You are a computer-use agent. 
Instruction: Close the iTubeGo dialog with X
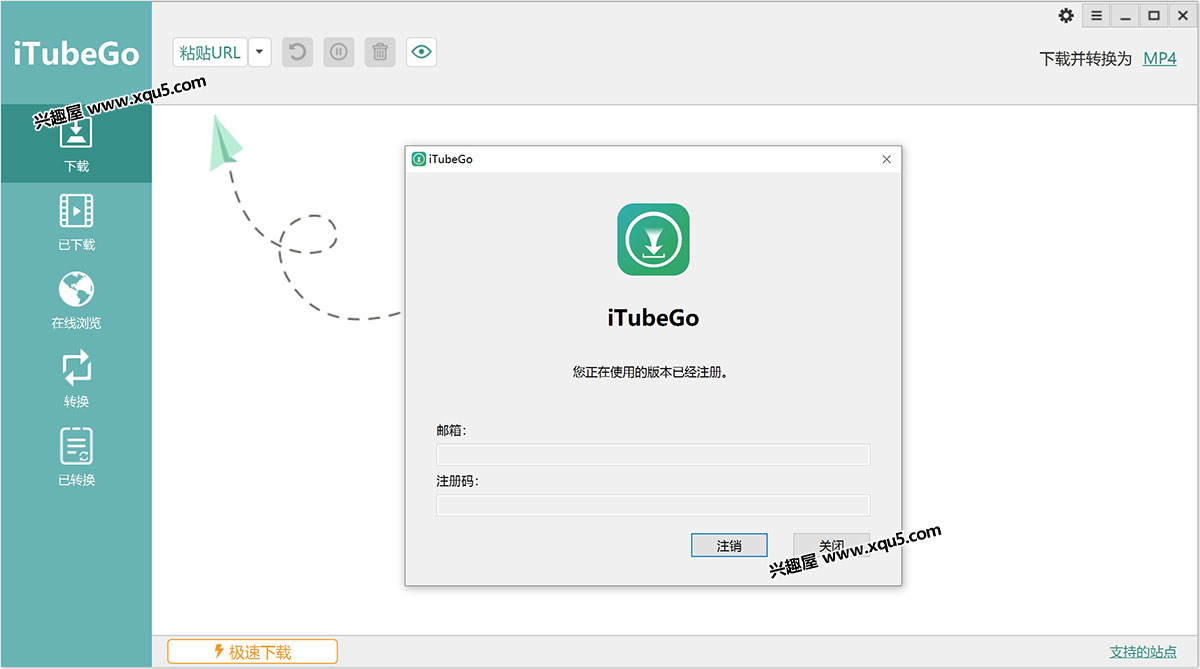point(886,159)
